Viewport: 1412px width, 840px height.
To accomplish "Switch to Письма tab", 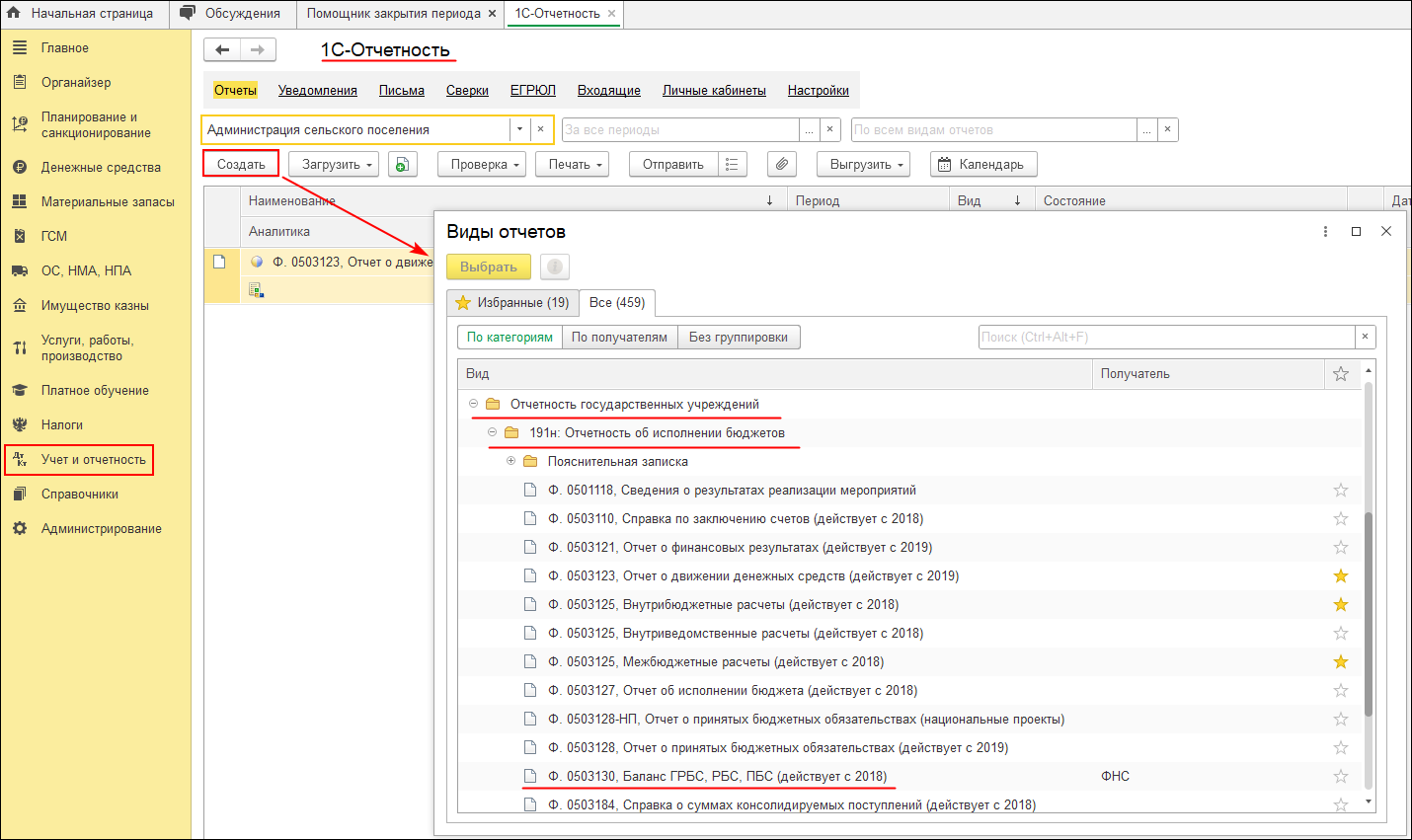I will click(402, 90).
